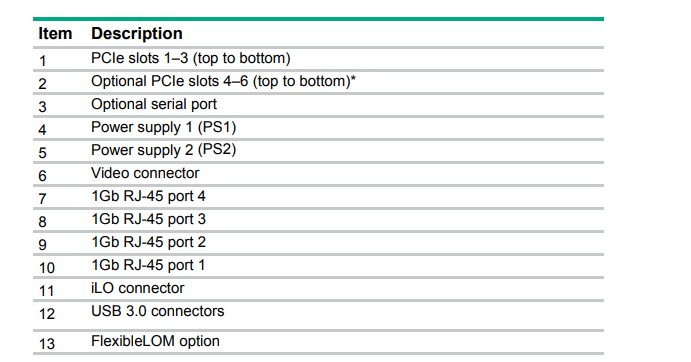The image size is (691, 362).
Task: Select the 'iLO connector' entry
Action: click(x=137, y=288)
